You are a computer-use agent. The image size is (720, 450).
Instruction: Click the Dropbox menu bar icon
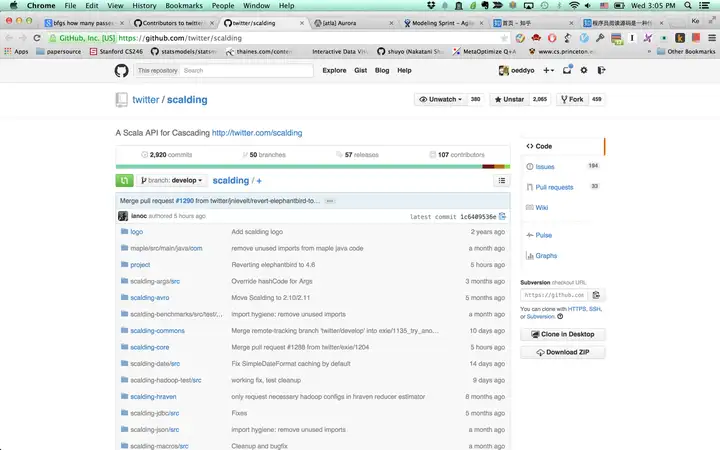pos(431,6)
